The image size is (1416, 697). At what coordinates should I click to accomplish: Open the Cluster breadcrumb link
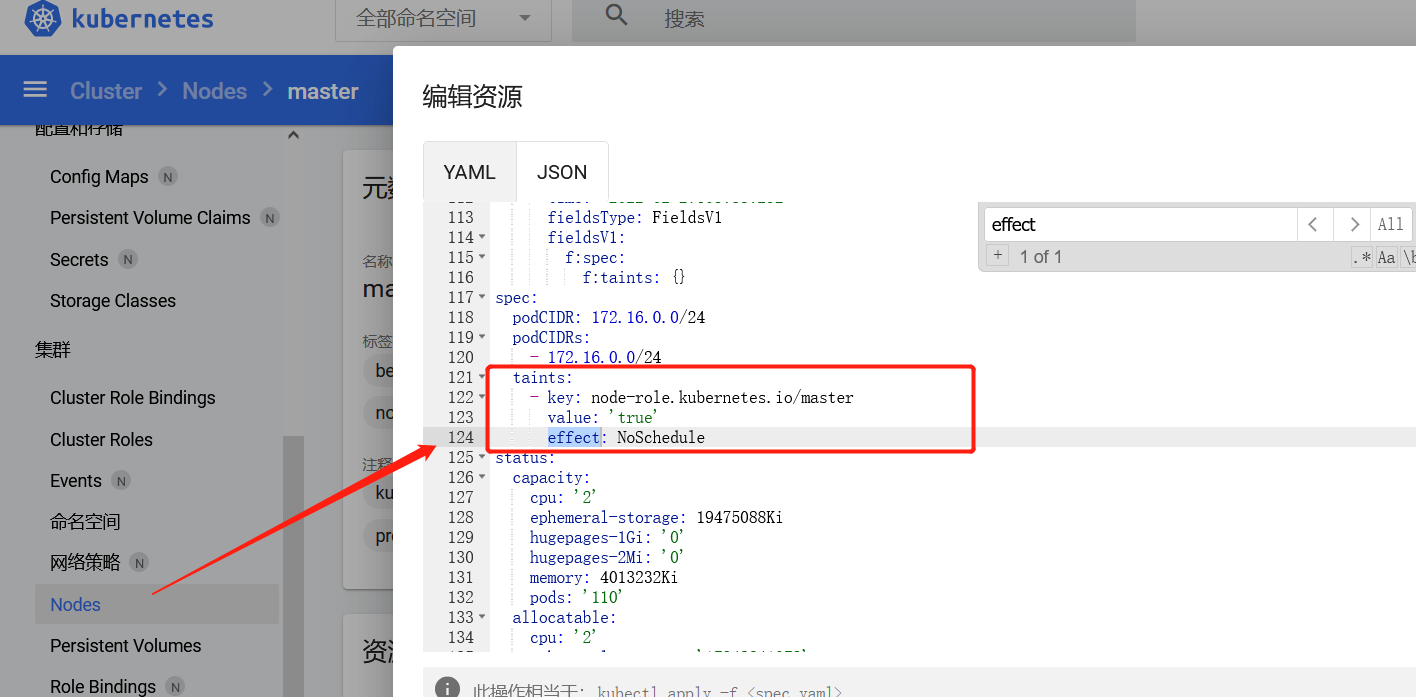105,90
